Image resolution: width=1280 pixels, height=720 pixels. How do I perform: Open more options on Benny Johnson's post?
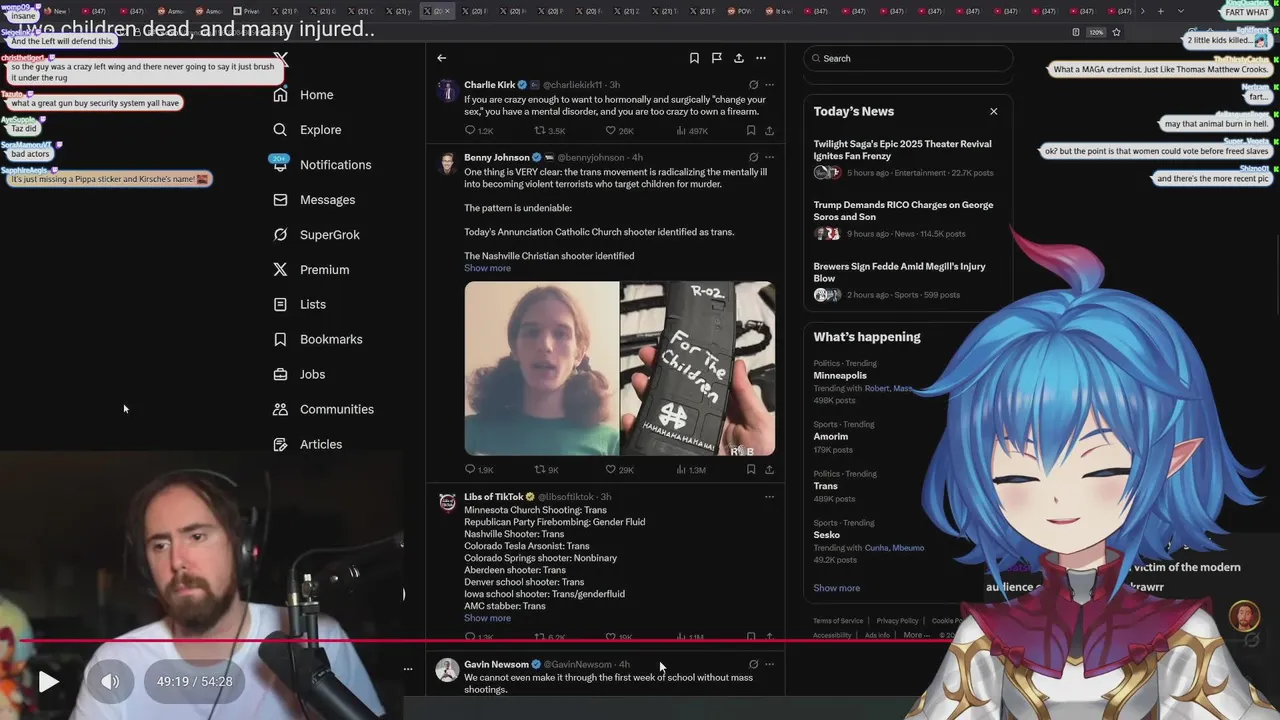pos(769,157)
